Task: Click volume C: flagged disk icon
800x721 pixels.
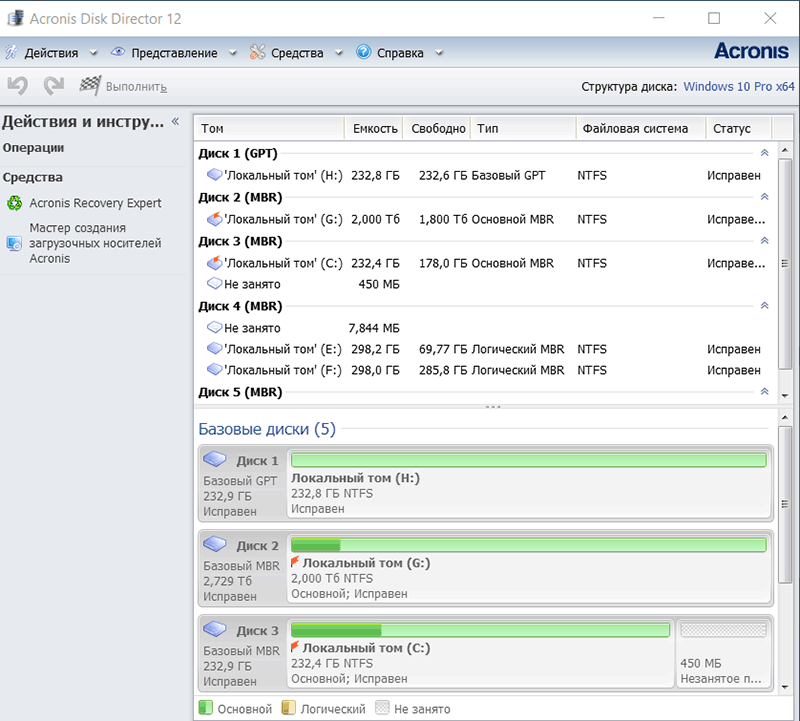Action: pyautogui.click(x=214, y=262)
